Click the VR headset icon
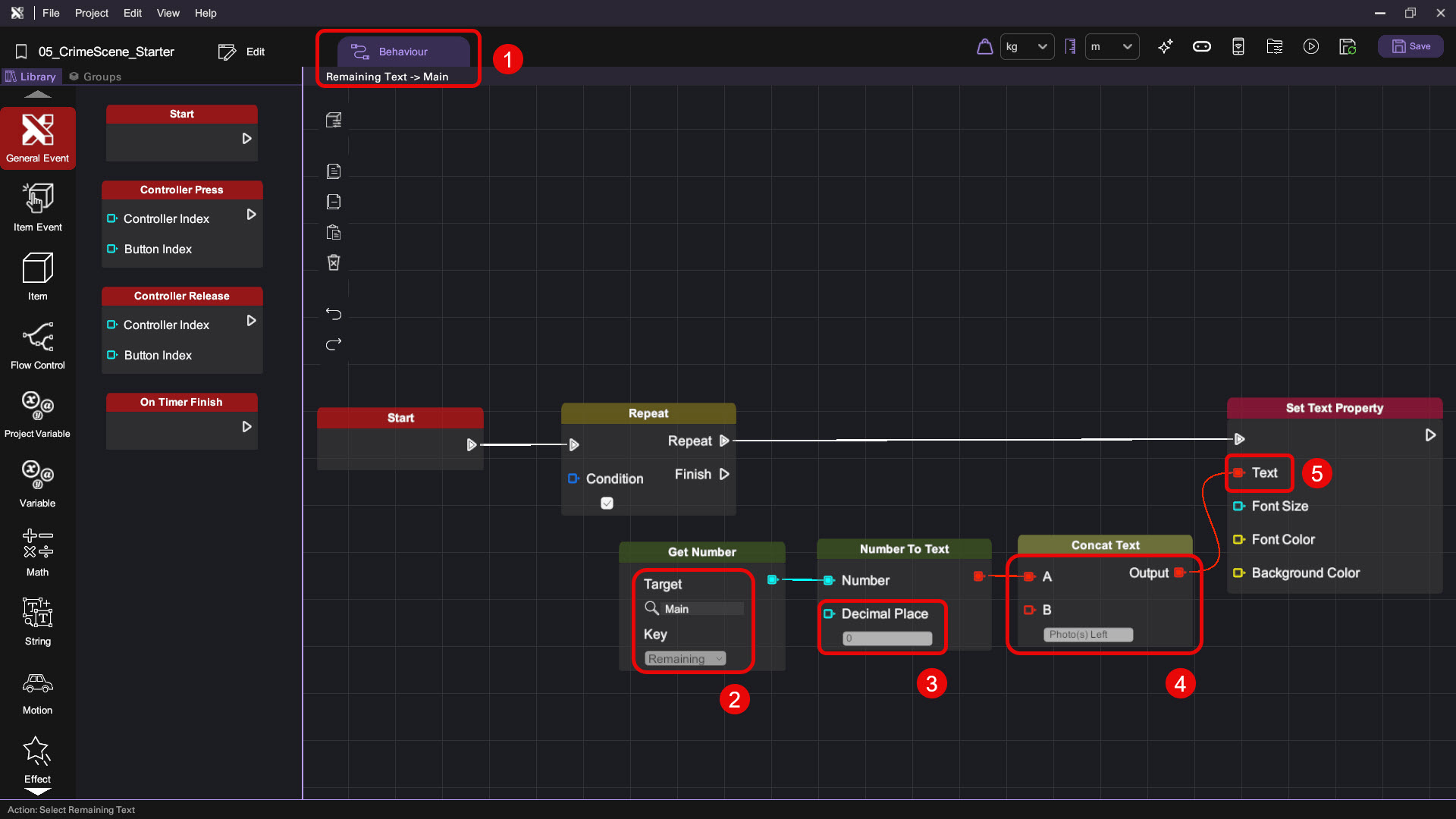Viewport: 1456px width, 819px height. tap(1201, 46)
